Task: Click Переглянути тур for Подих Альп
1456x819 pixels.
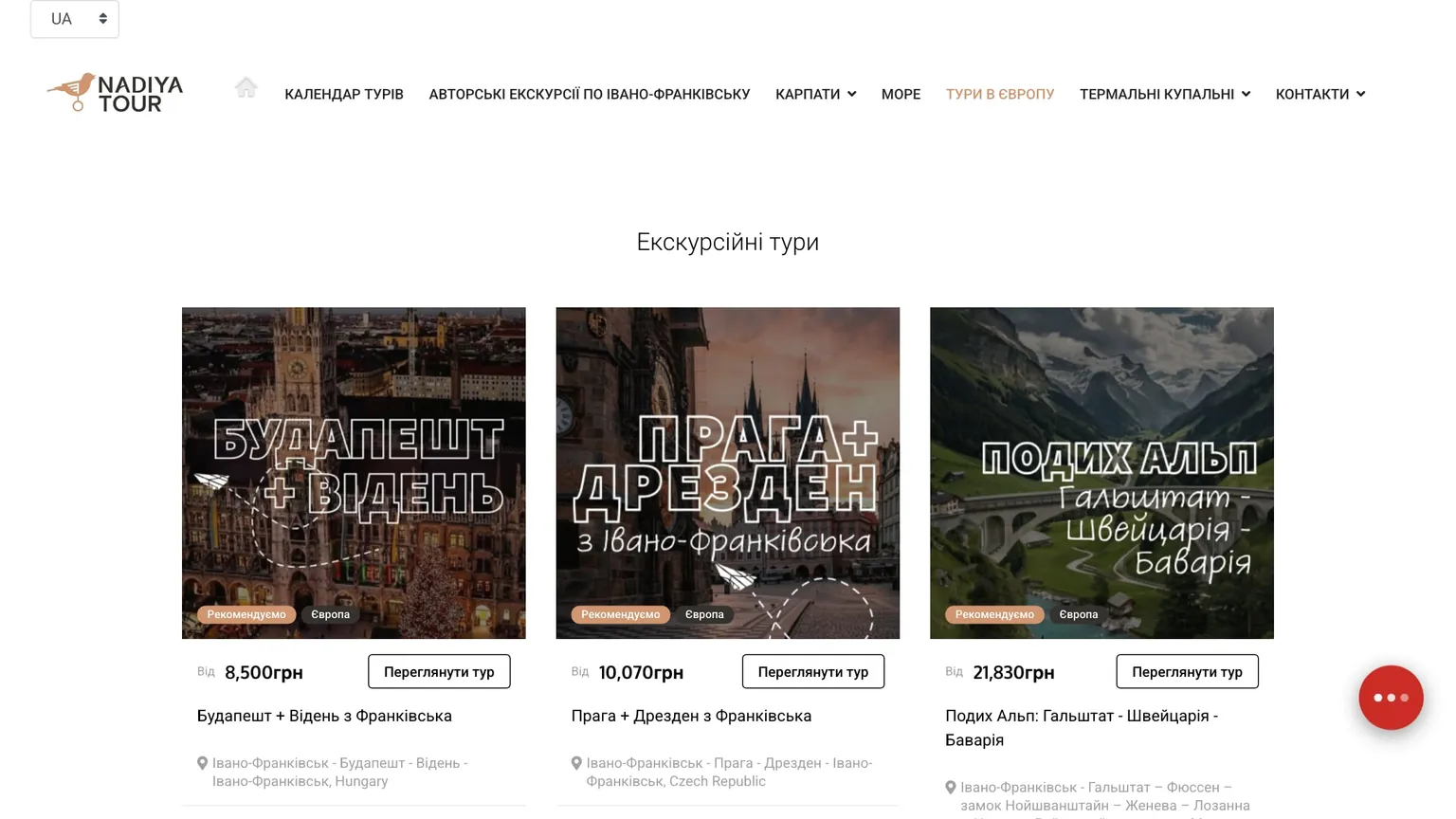Action: pos(1187,671)
